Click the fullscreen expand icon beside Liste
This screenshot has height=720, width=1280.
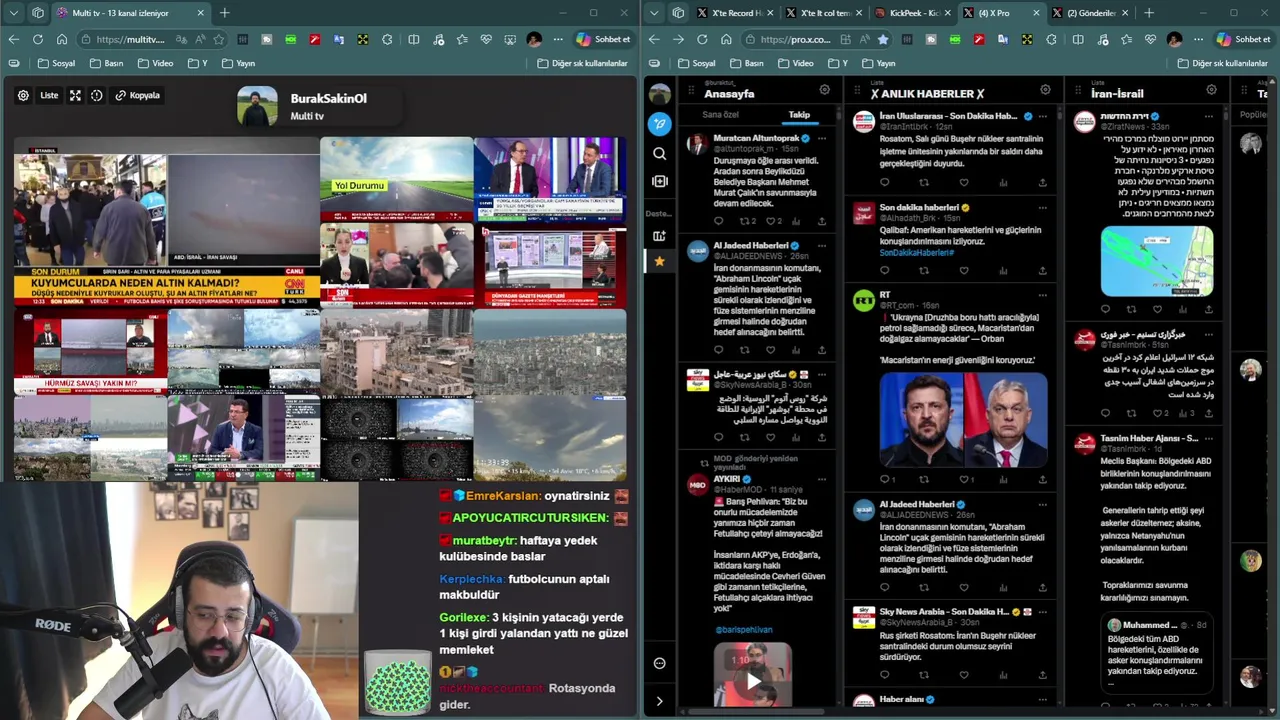click(75, 95)
